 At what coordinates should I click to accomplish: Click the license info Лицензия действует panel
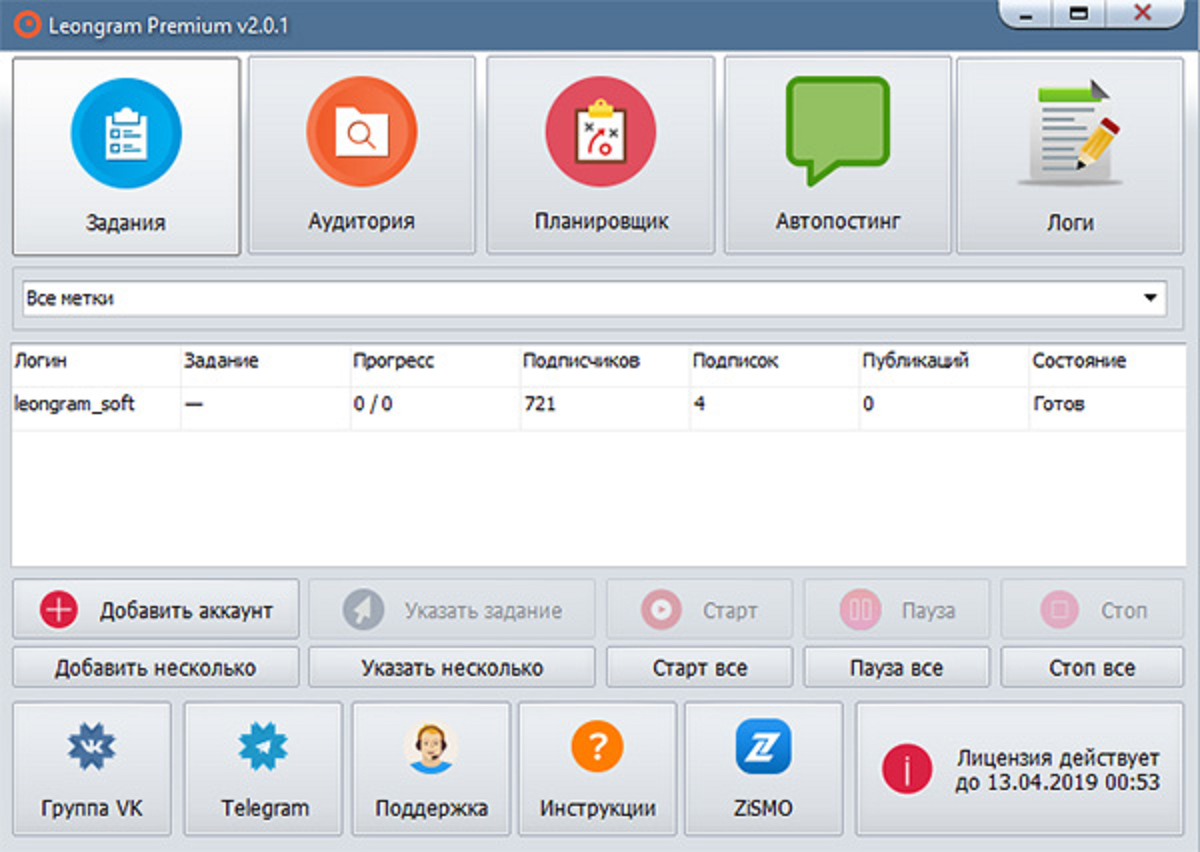tap(1021, 770)
